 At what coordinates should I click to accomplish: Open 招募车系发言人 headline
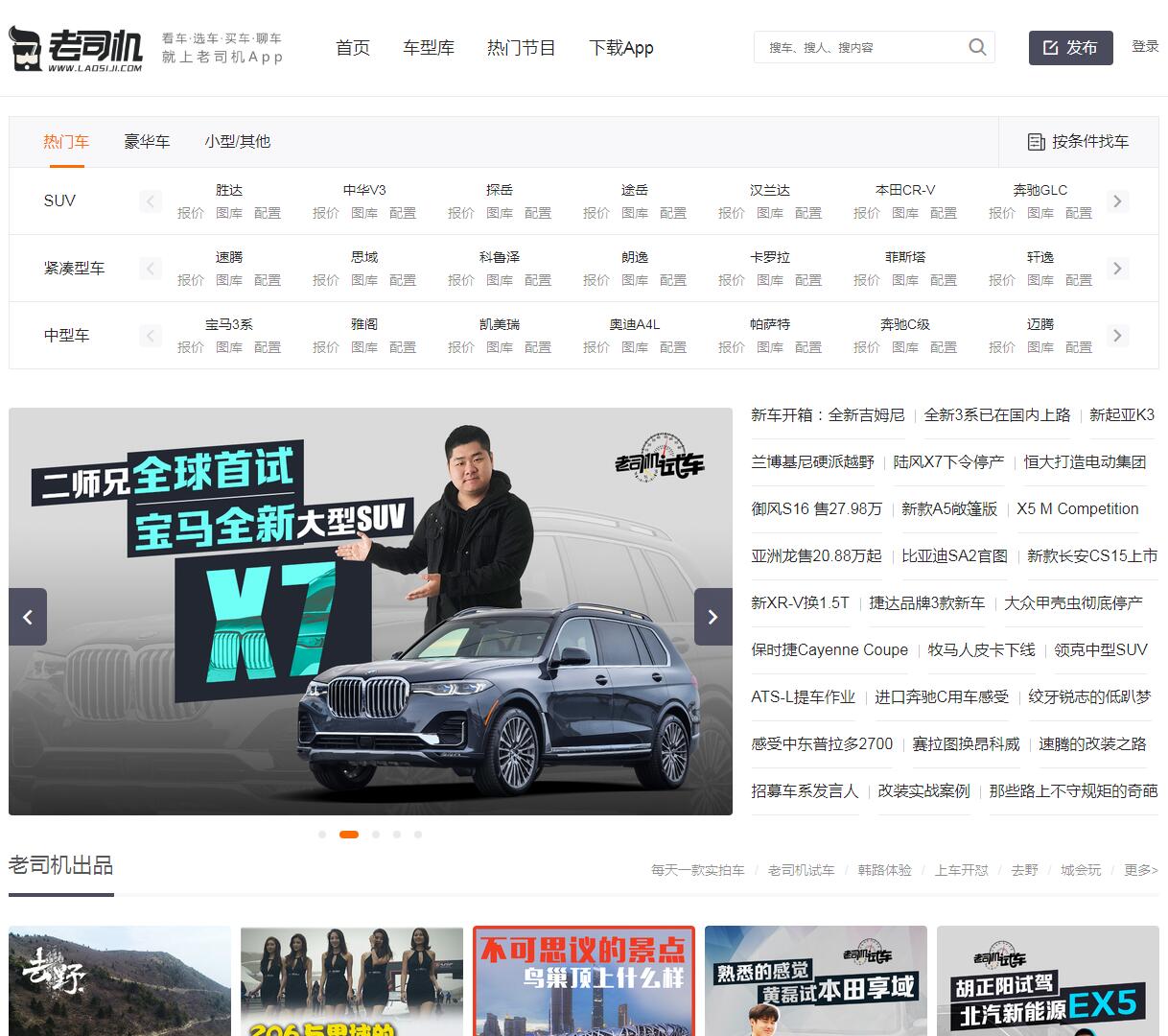tap(805, 791)
